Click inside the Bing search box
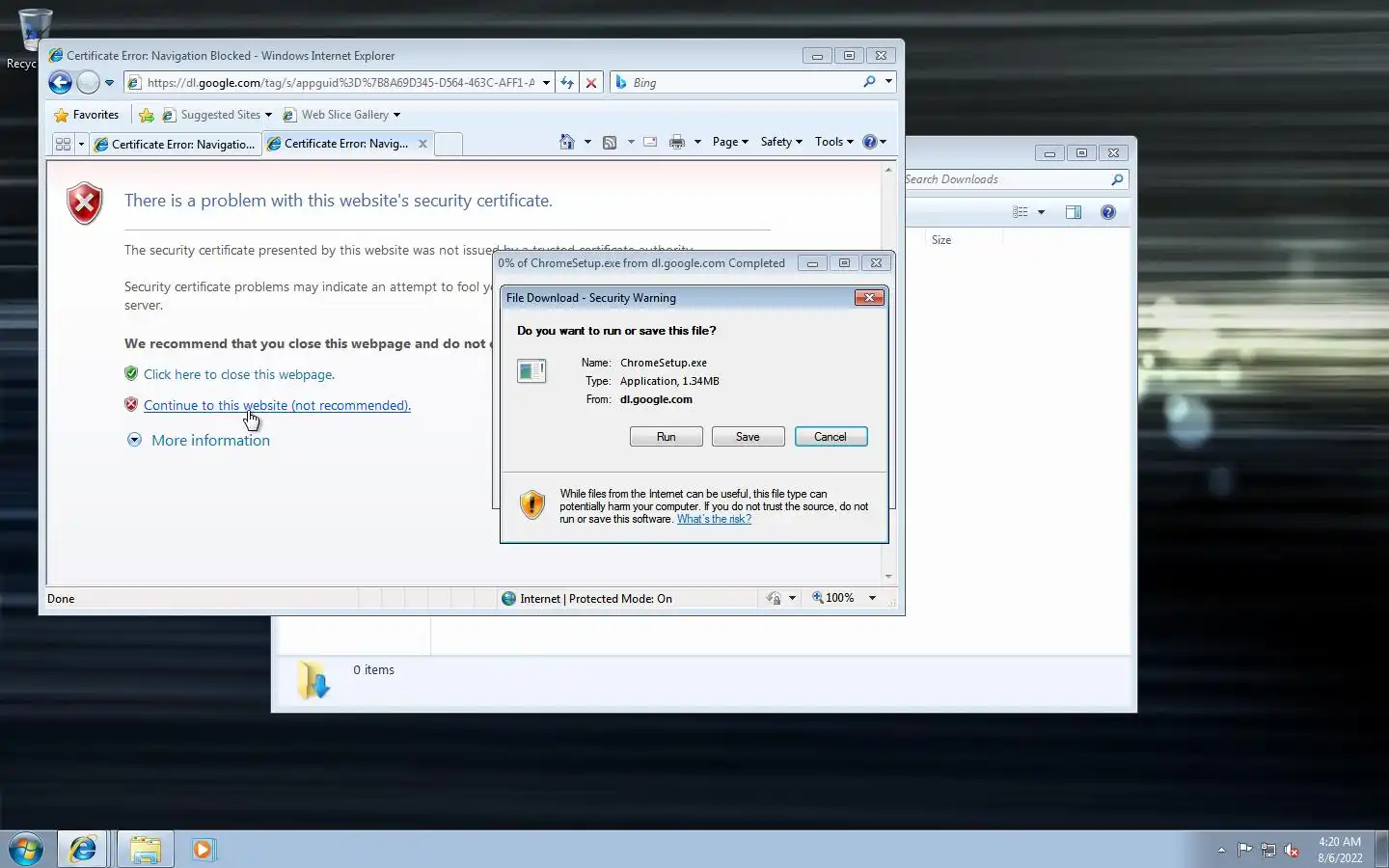The image size is (1389, 868). tap(743, 83)
